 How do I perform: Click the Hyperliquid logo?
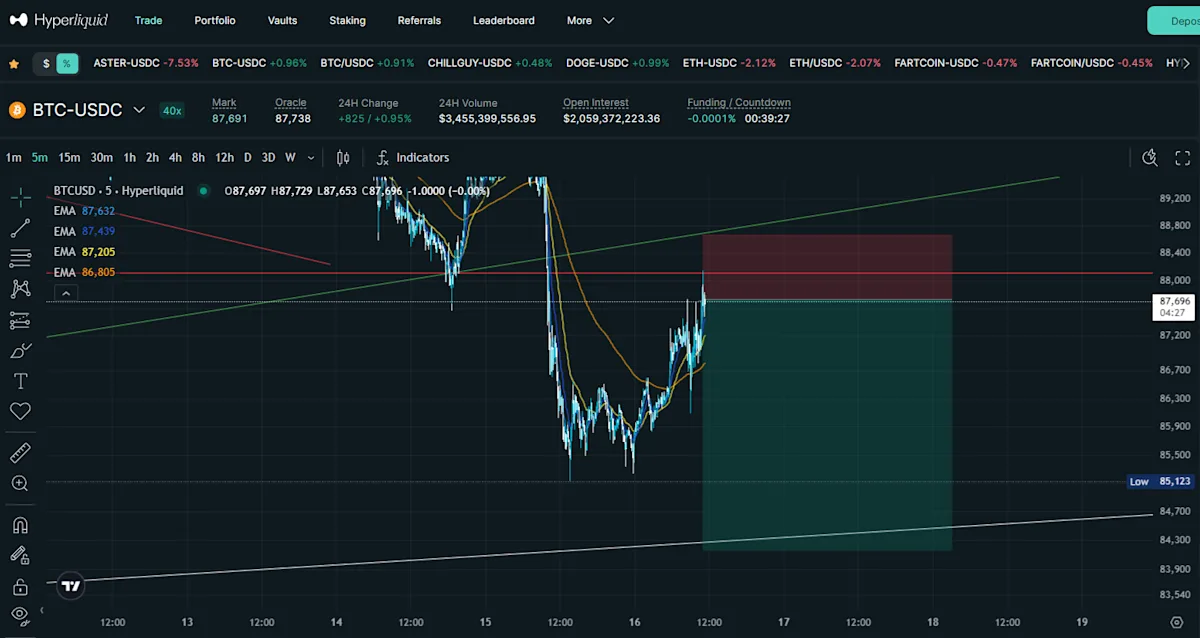tap(59, 20)
